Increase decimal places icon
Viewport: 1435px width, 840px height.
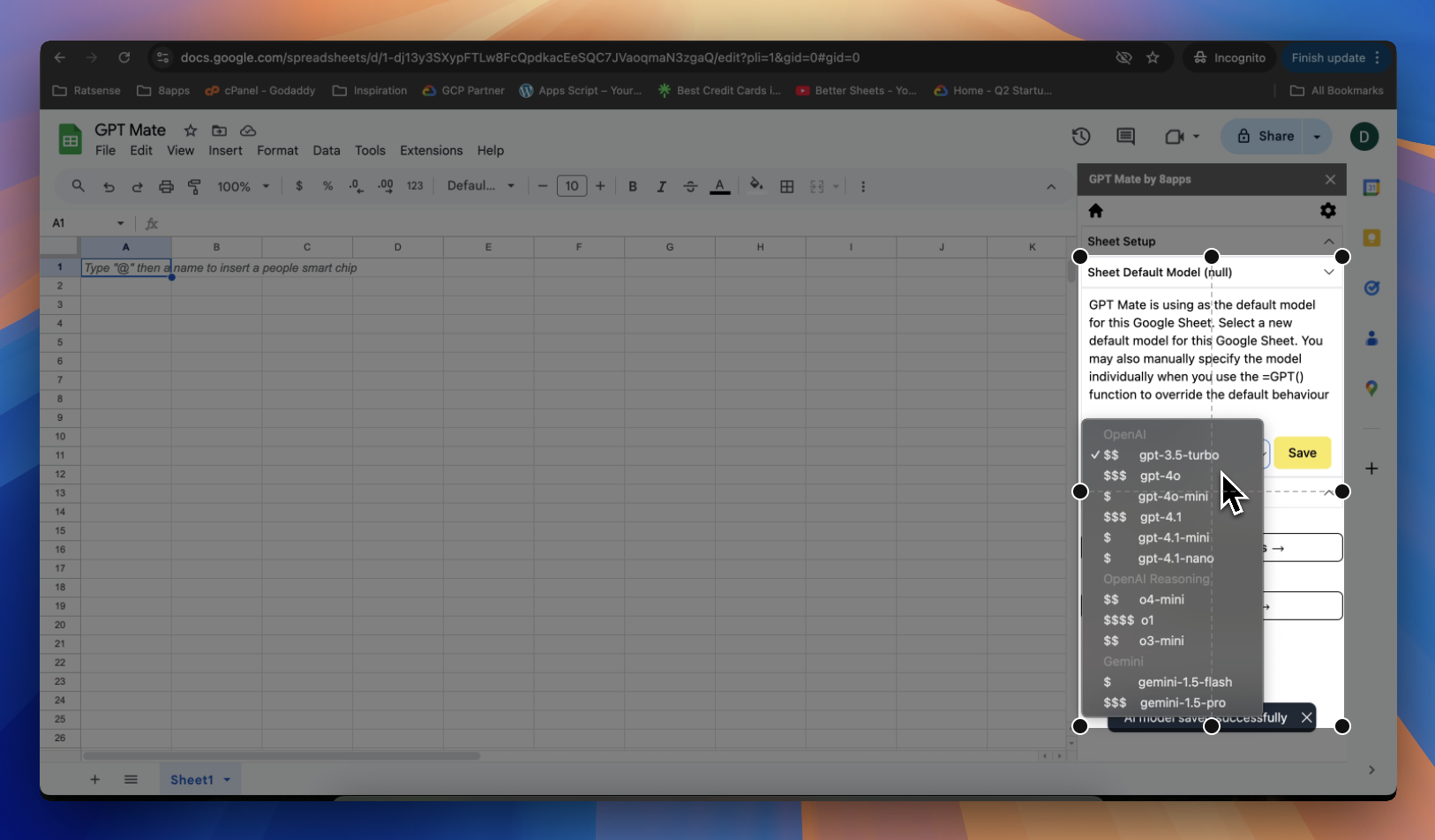pyautogui.click(x=386, y=186)
